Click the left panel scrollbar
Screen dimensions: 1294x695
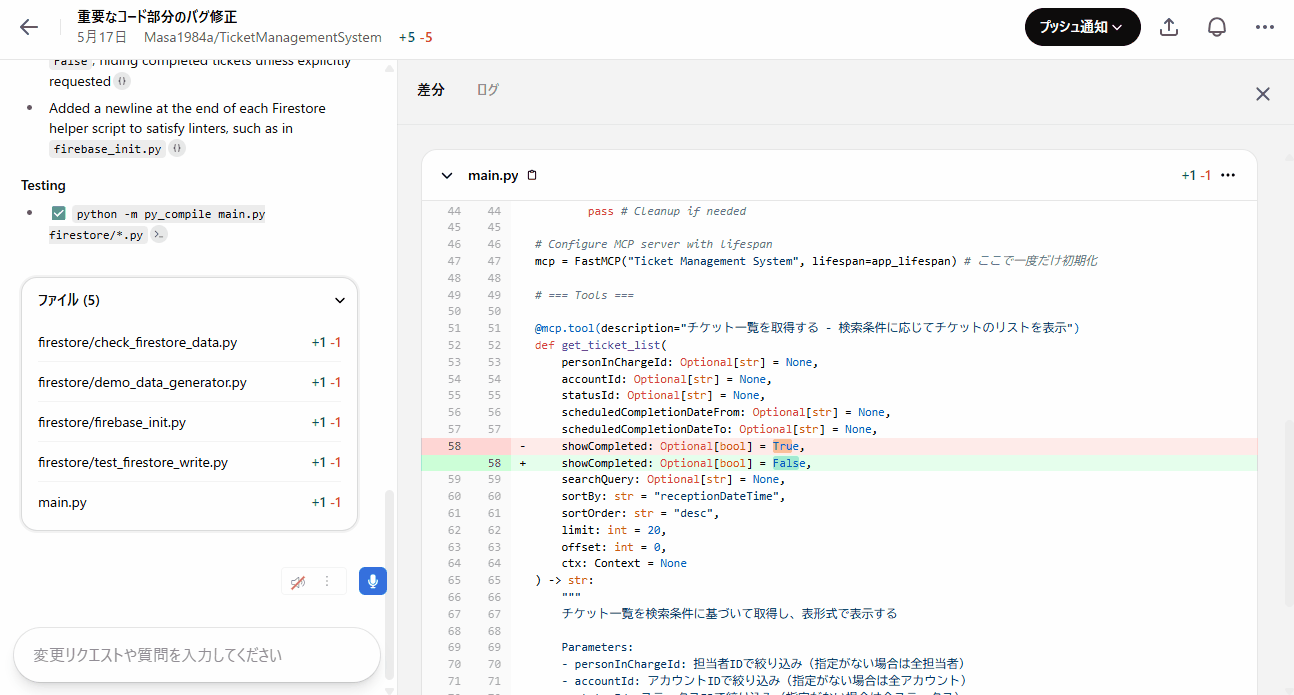point(390,585)
